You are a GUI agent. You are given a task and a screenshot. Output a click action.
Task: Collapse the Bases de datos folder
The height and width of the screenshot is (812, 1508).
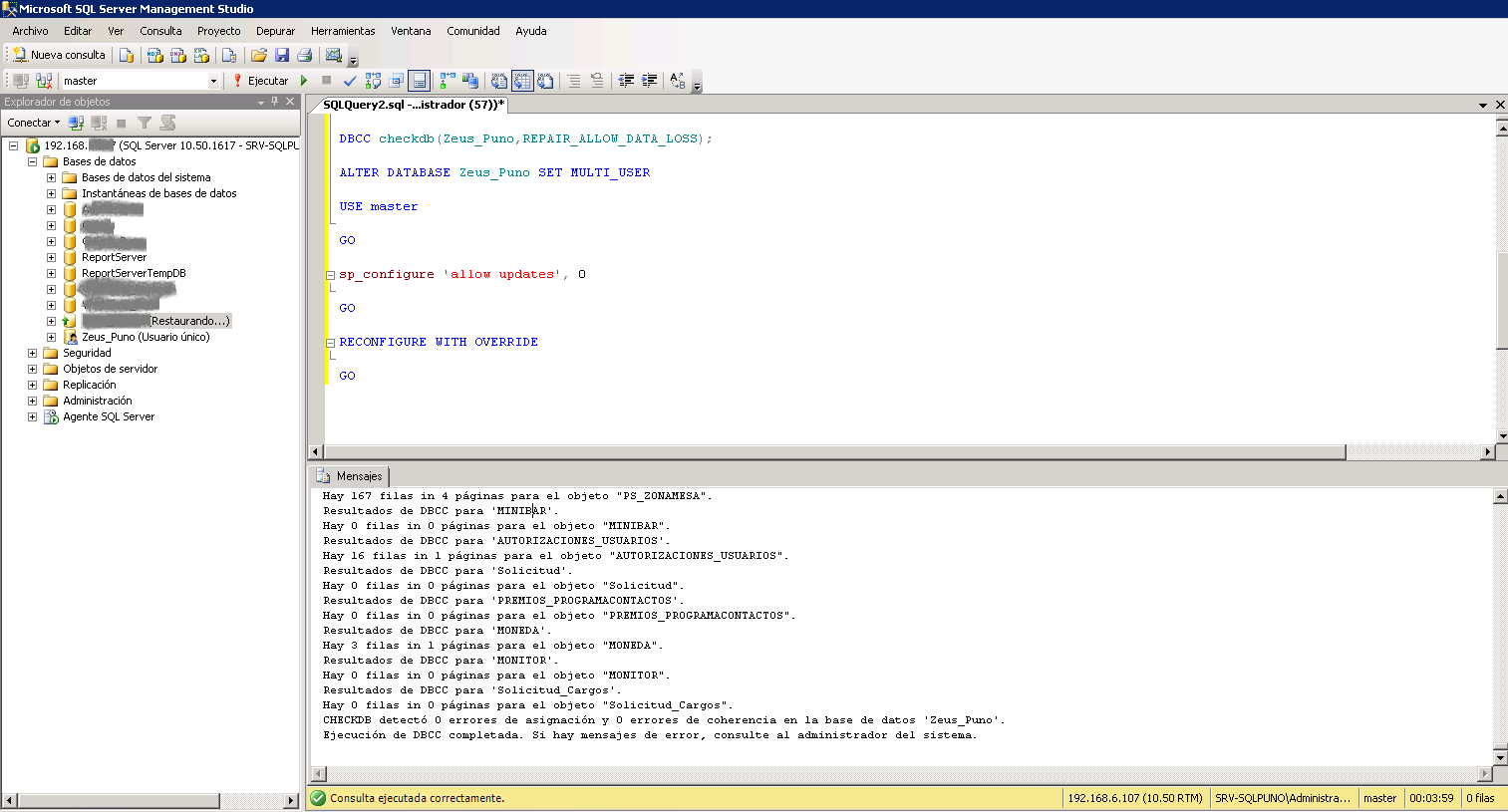tap(32, 161)
